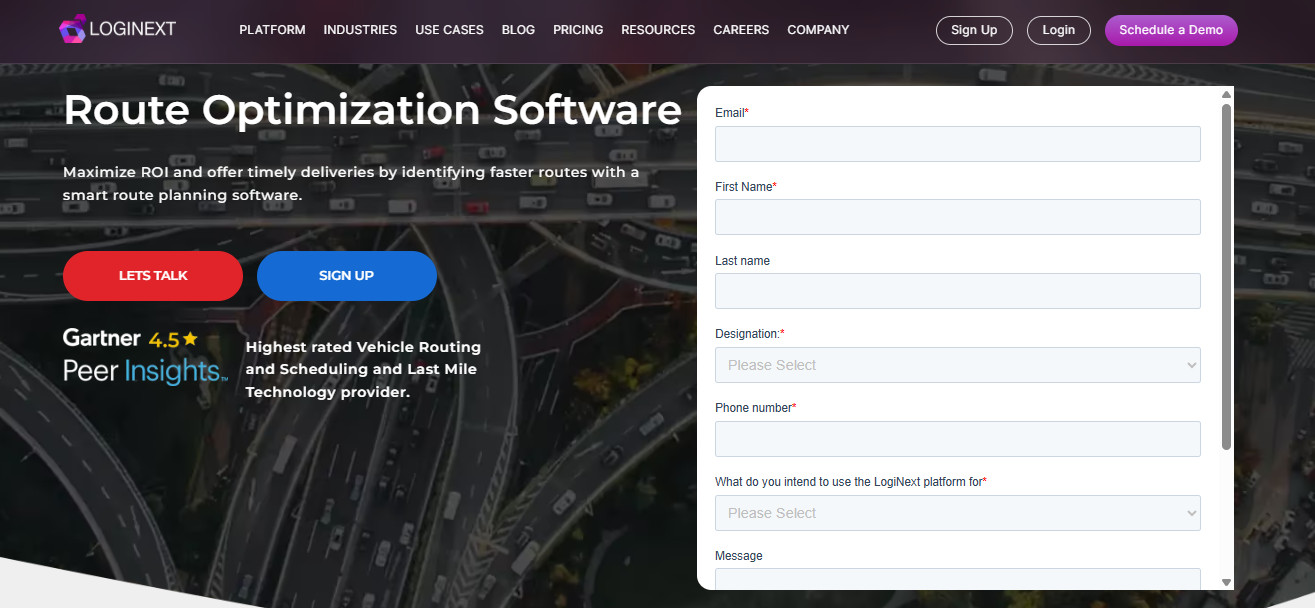Click the Route Optimization Software heading

click(x=372, y=110)
